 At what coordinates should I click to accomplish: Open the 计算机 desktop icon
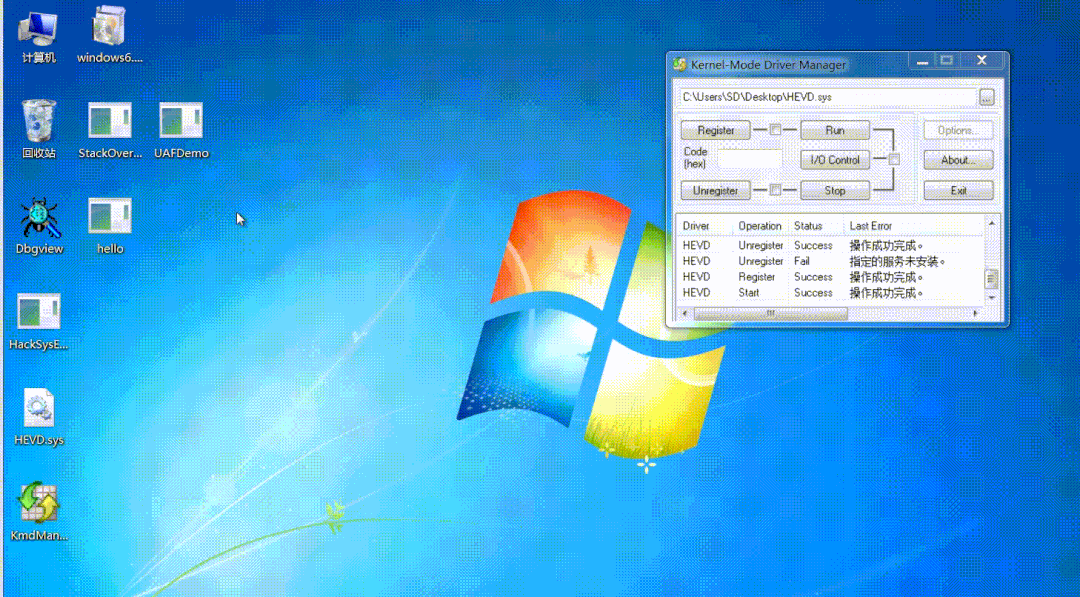coord(38,37)
